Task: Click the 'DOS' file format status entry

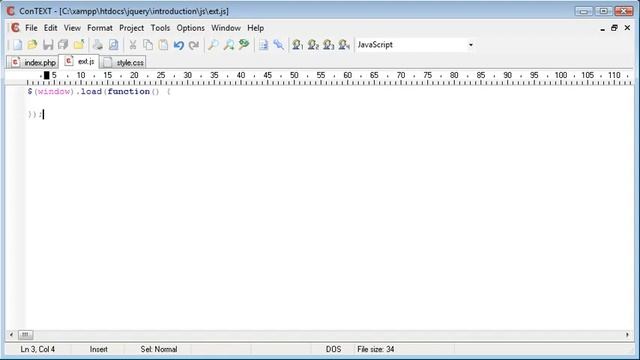Action: pyautogui.click(x=333, y=349)
